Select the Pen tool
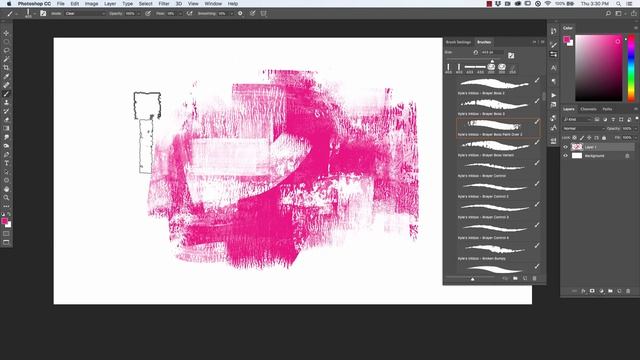Viewport: 640px width, 360px height. click(x=6, y=154)
